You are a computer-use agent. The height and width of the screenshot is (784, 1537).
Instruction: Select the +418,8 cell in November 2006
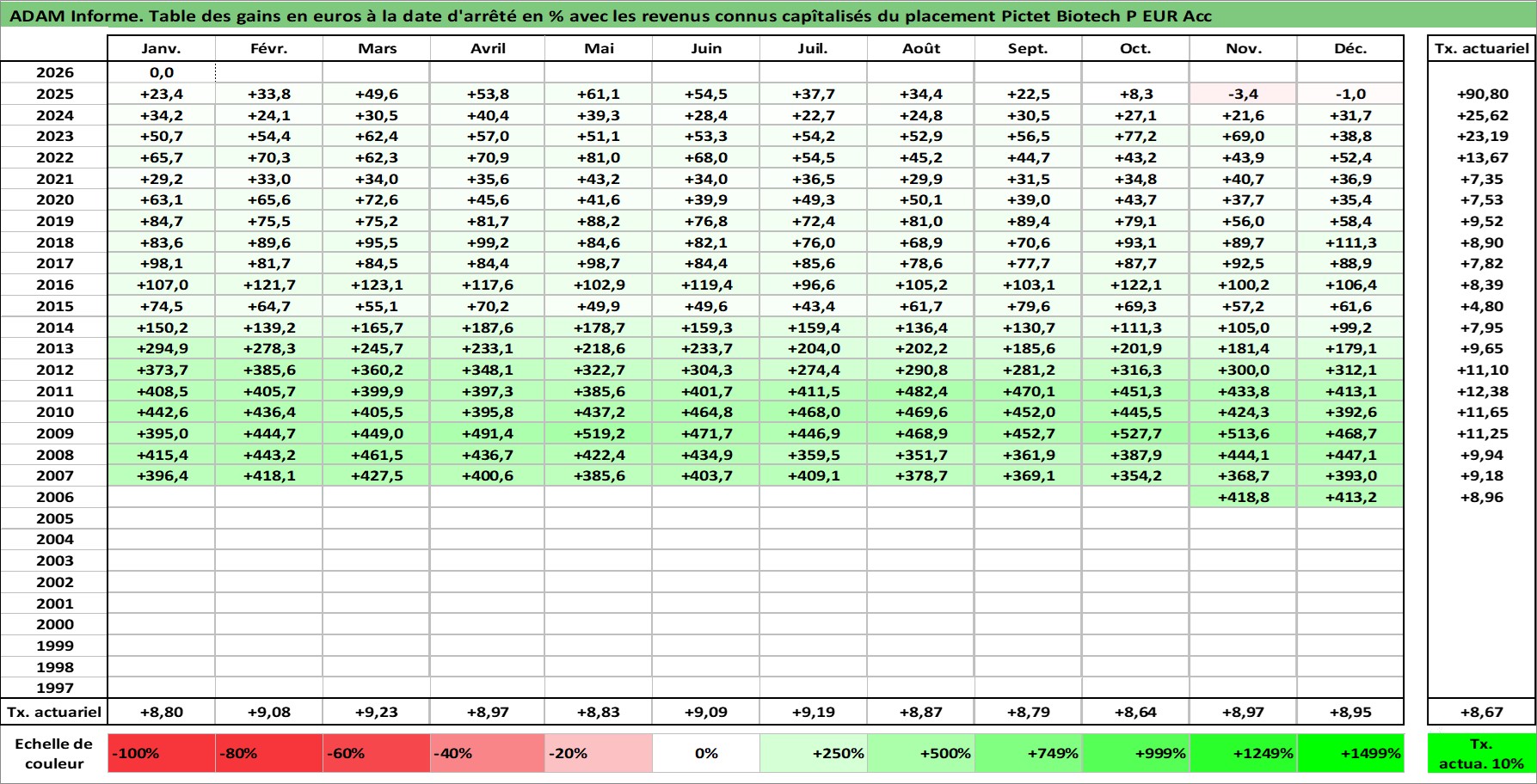[1243, 497]
